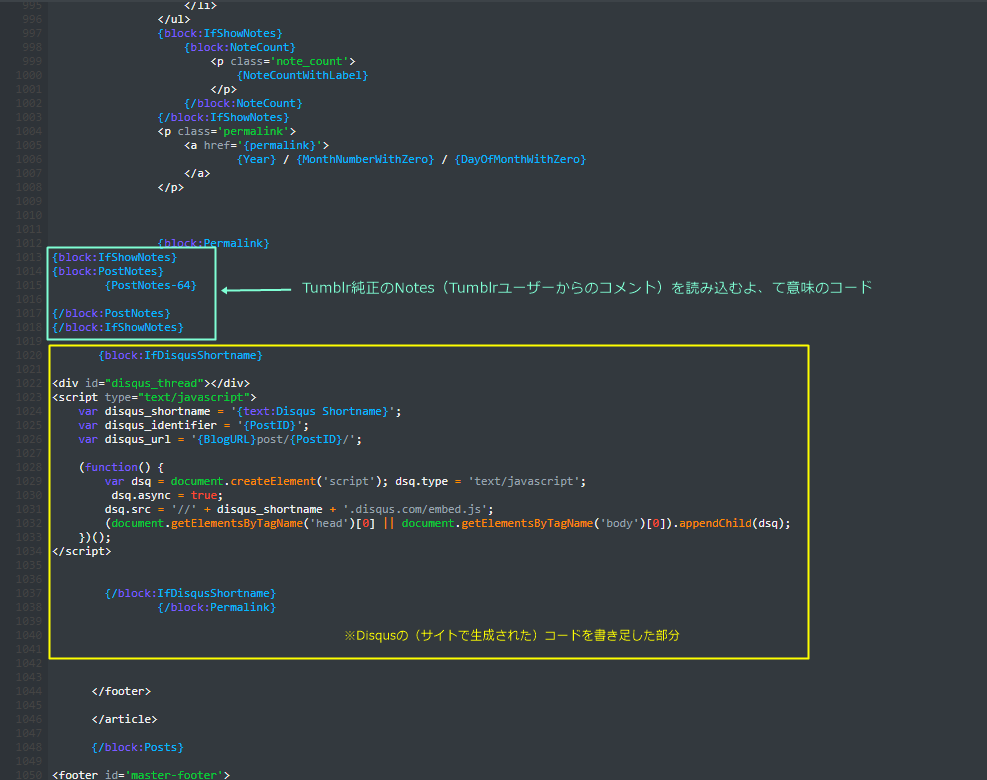This screenshot has width=987, height=780.
Task: Click the closing {/block:IfDisqusShortname} tag
Action: (190, 593)
